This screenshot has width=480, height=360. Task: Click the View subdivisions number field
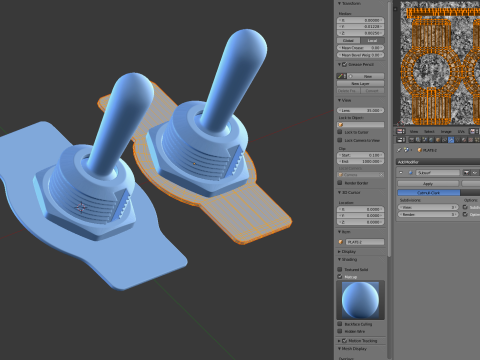pos(428,207)
